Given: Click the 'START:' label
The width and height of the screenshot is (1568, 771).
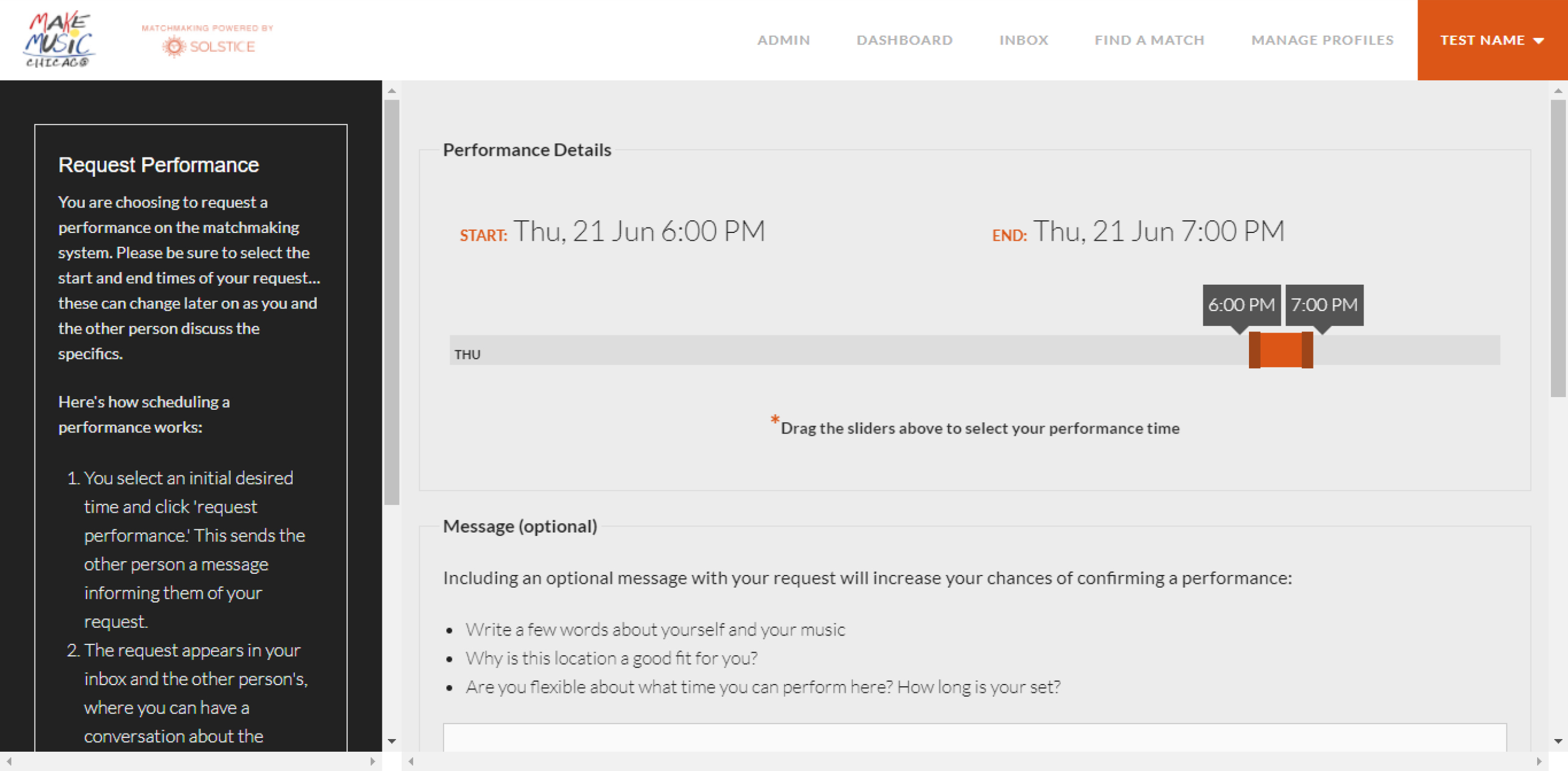Looking at the screenshot, I should pyautogui.click(x=483, y=236).
